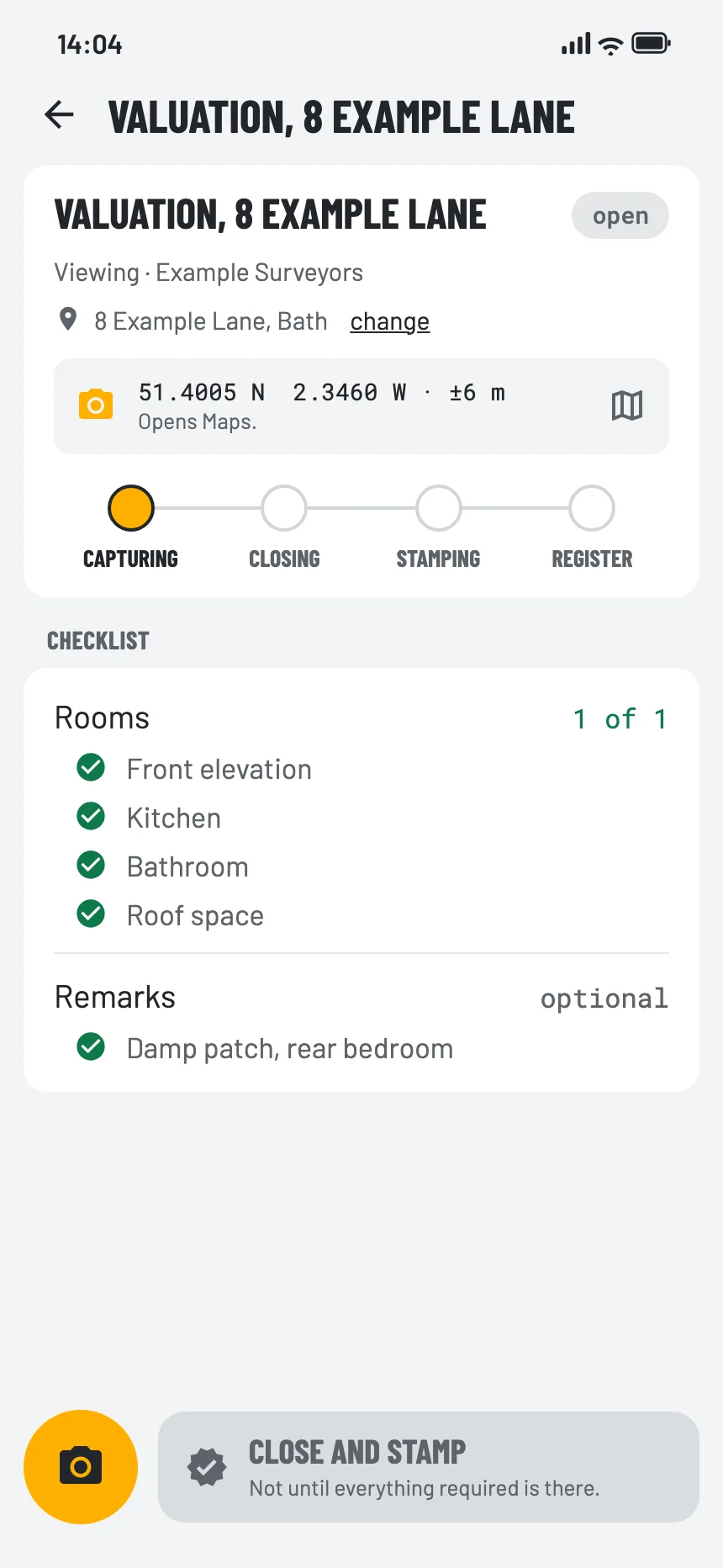Tap the Wi-Fi status icon
Image resolution: width=723 pixels, height=1568 pixels.
click(x=611, y=45)
